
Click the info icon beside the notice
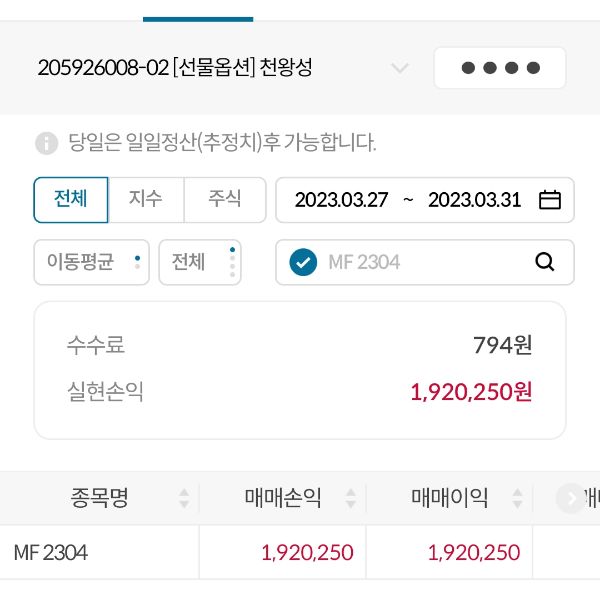[x=47, y=143]
